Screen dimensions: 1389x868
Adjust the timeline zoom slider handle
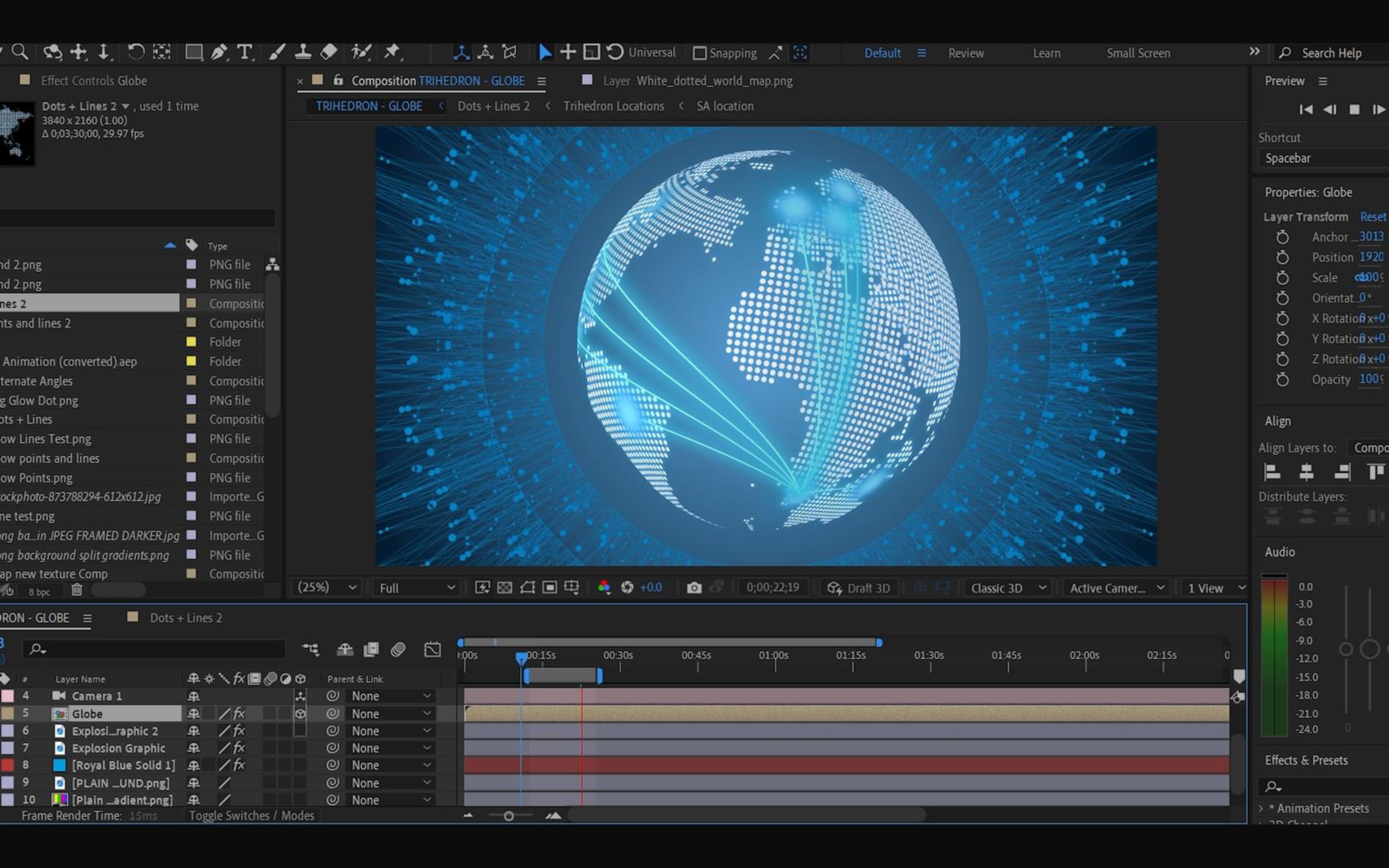508,816
